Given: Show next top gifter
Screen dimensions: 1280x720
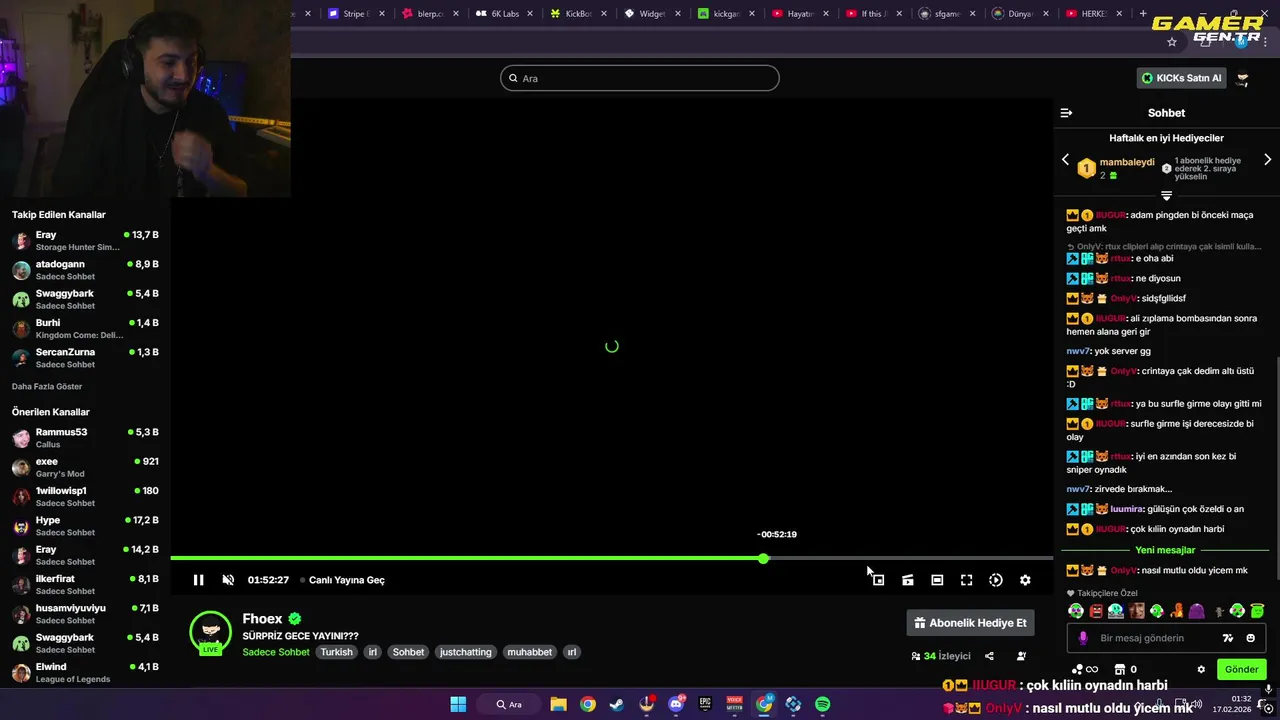Looking at the screenshot, I should 1267,160.
